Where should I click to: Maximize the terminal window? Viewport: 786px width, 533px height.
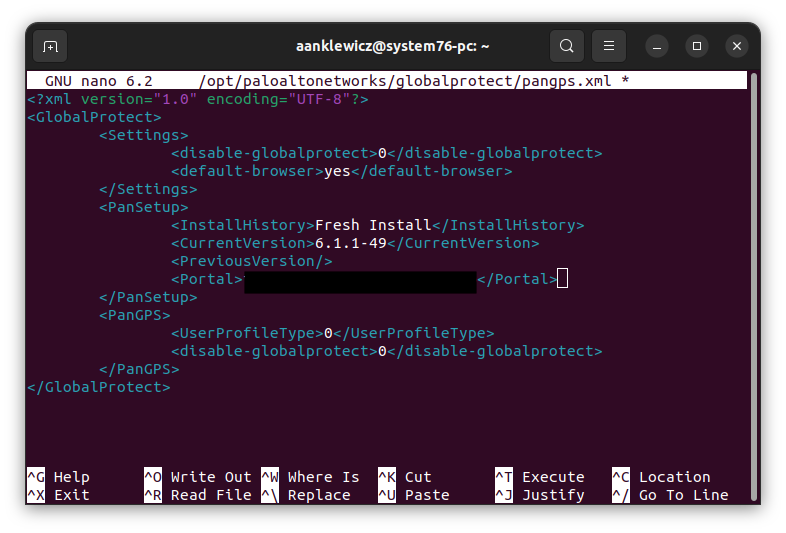click(x=697, y=46)
